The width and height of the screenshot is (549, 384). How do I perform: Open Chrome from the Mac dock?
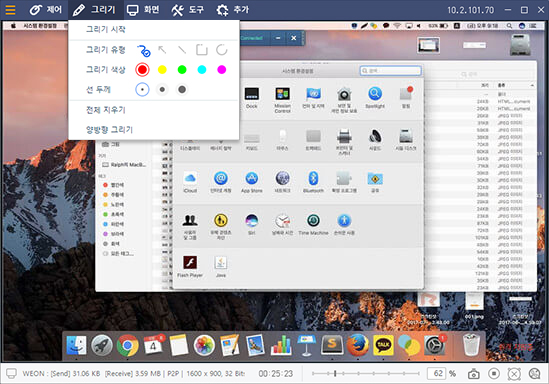pyautogui.click(x=127, y=345)
